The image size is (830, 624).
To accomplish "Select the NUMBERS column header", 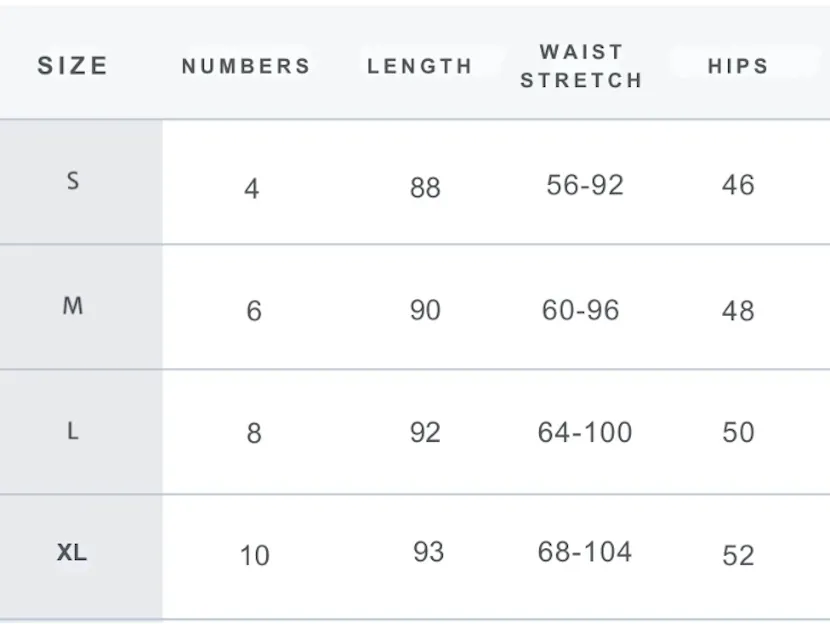I will coord(246,66).
